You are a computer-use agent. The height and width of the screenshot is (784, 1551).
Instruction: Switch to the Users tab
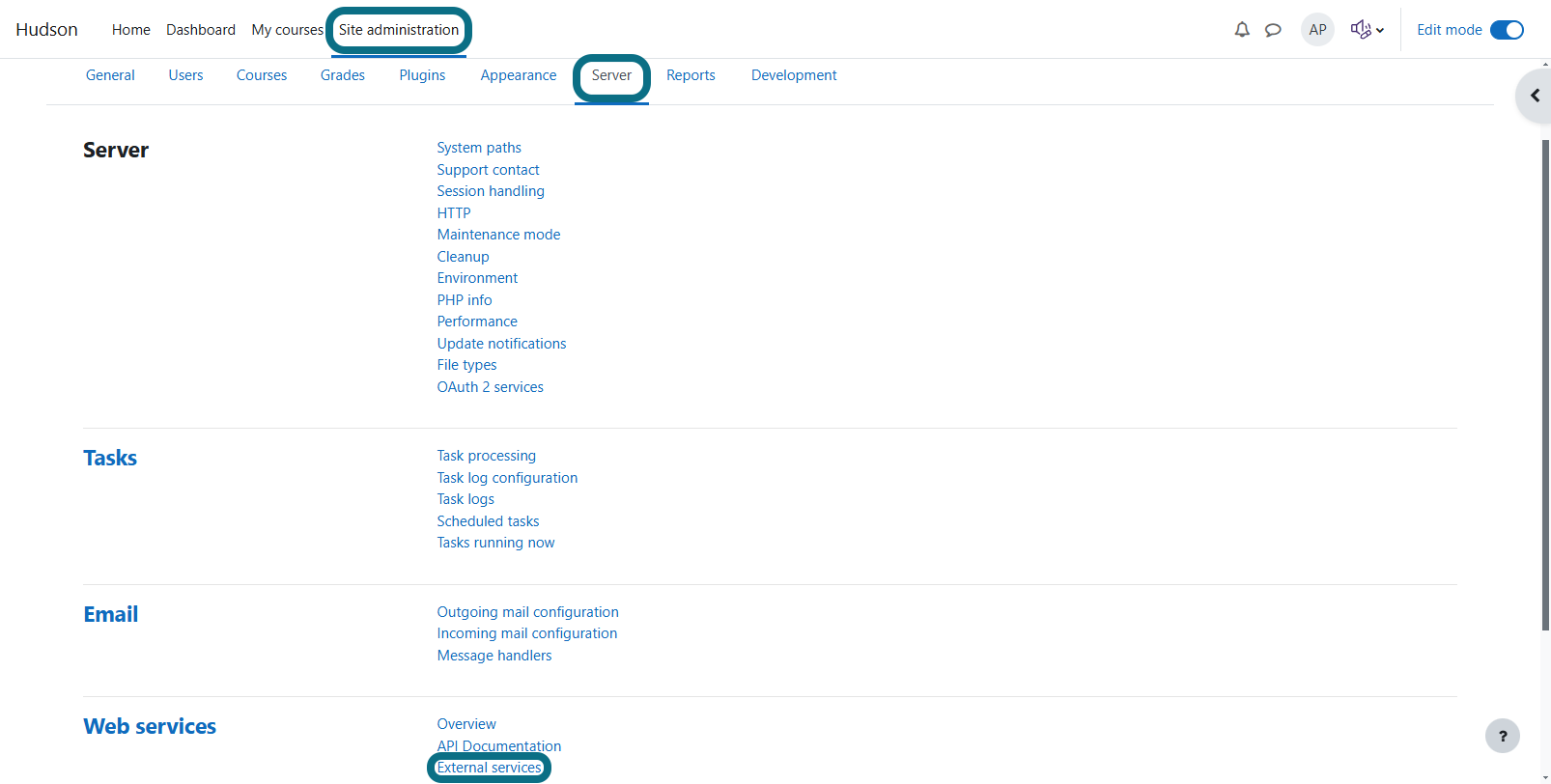[185, 75]
